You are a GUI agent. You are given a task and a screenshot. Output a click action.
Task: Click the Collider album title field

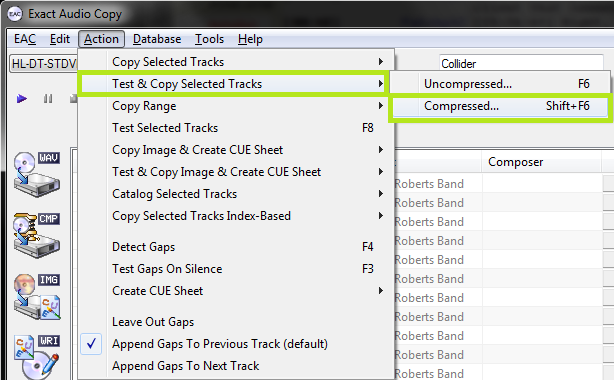click(x=521, y=63)
